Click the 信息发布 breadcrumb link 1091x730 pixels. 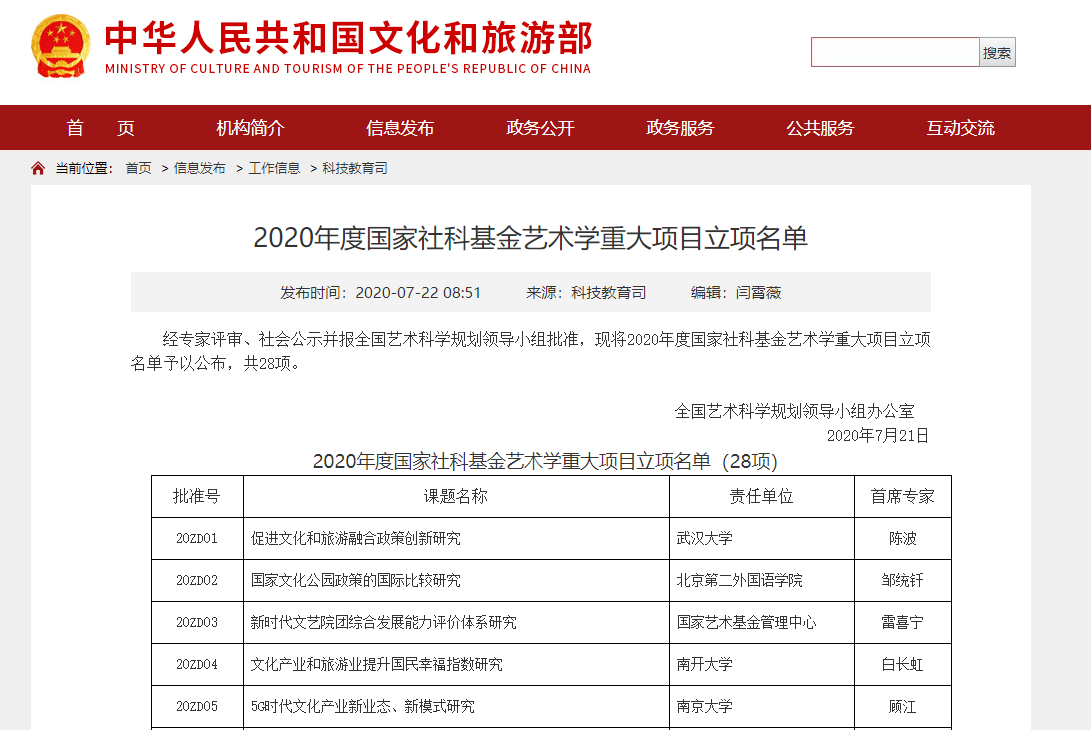pyautogui.click(x=199, y=168)
